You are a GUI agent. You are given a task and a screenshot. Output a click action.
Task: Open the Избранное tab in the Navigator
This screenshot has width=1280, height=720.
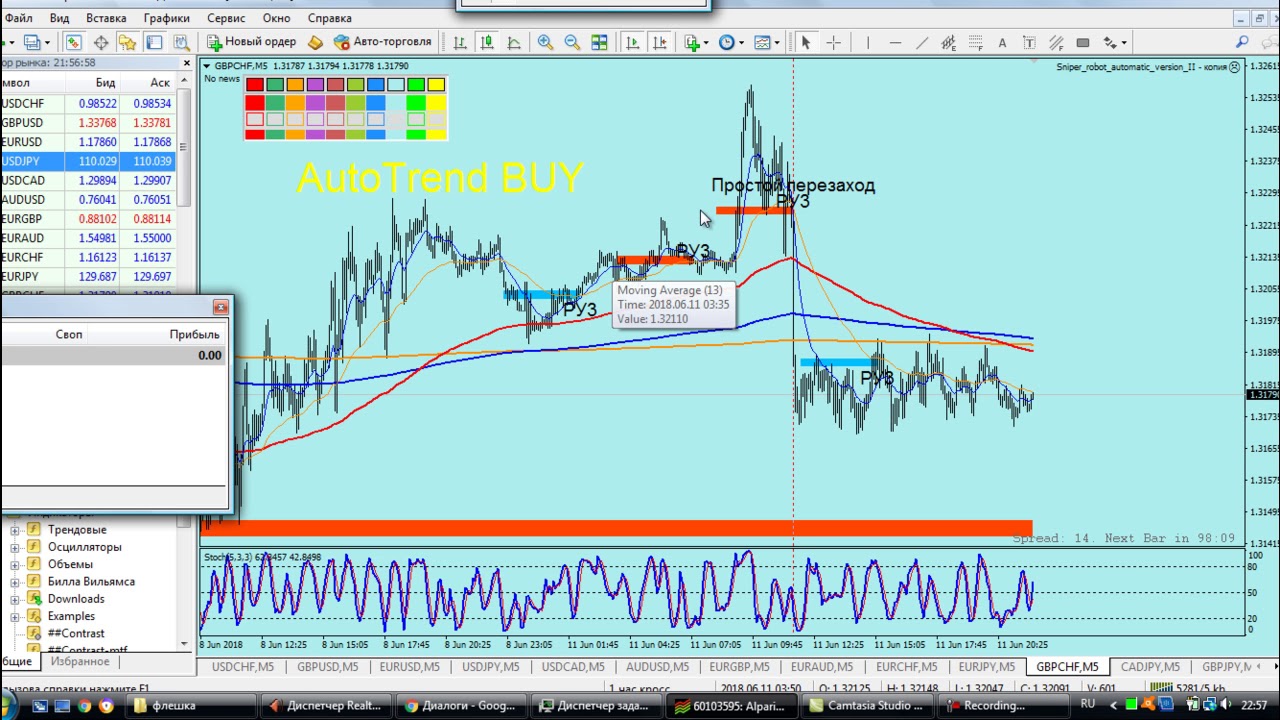click(80, 661)
